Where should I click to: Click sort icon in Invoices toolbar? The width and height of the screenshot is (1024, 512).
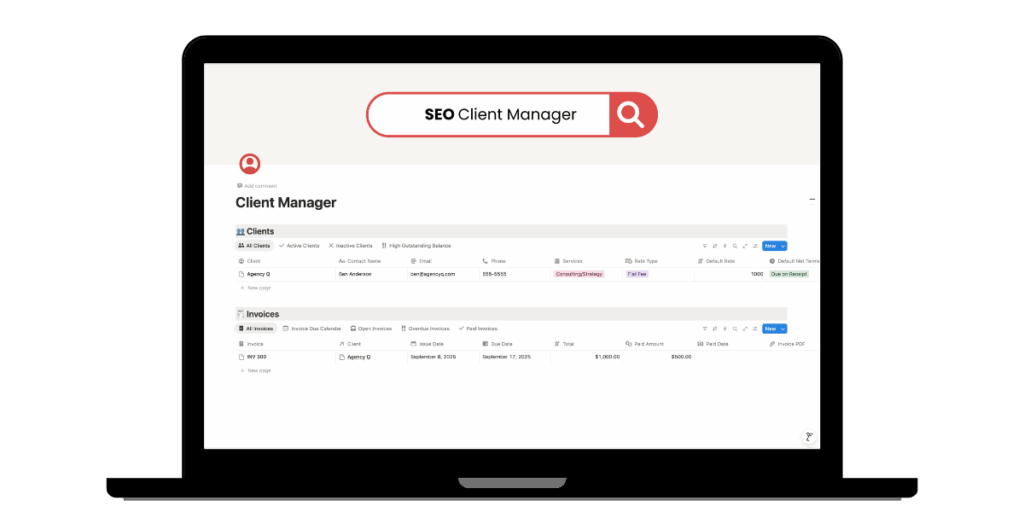coord(714,329)
